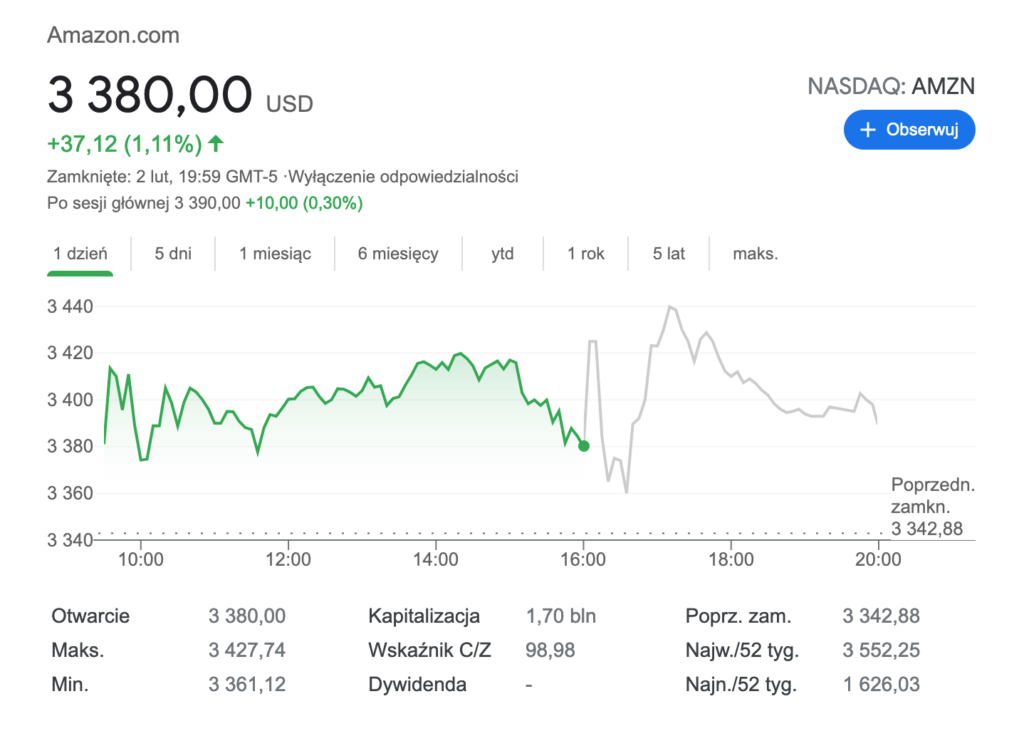Show the maks. range tab

[755, 253]
